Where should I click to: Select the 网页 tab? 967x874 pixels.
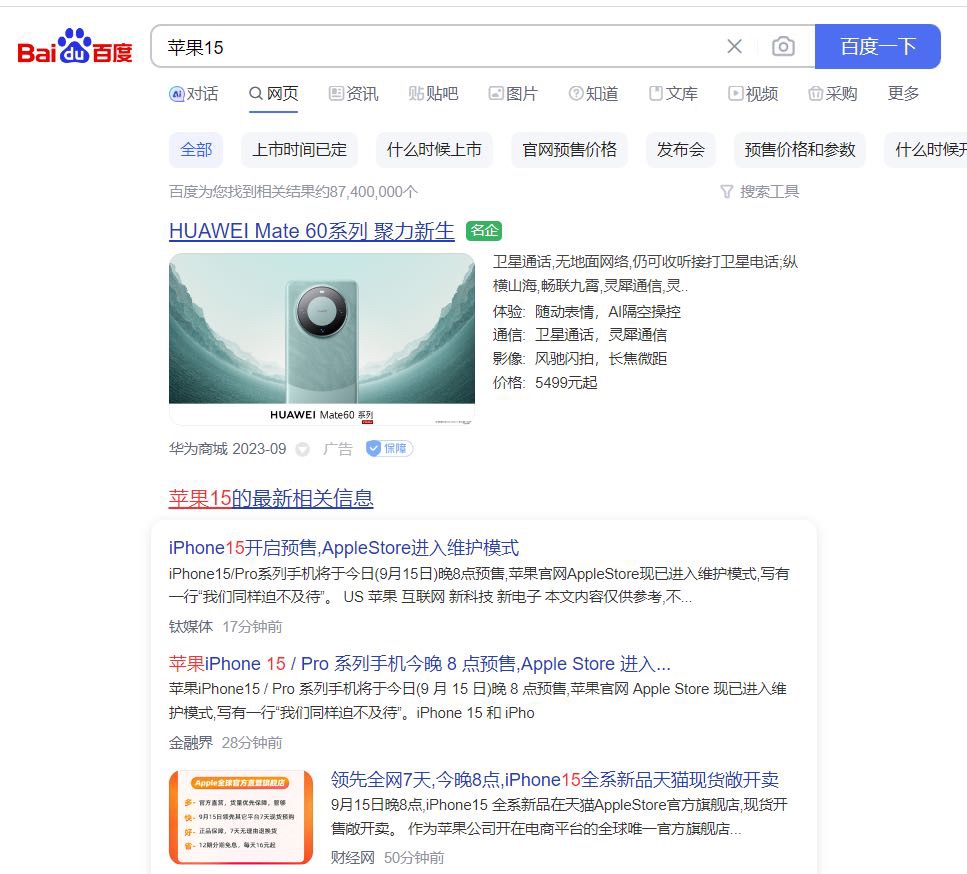click(x=274, y=94)
